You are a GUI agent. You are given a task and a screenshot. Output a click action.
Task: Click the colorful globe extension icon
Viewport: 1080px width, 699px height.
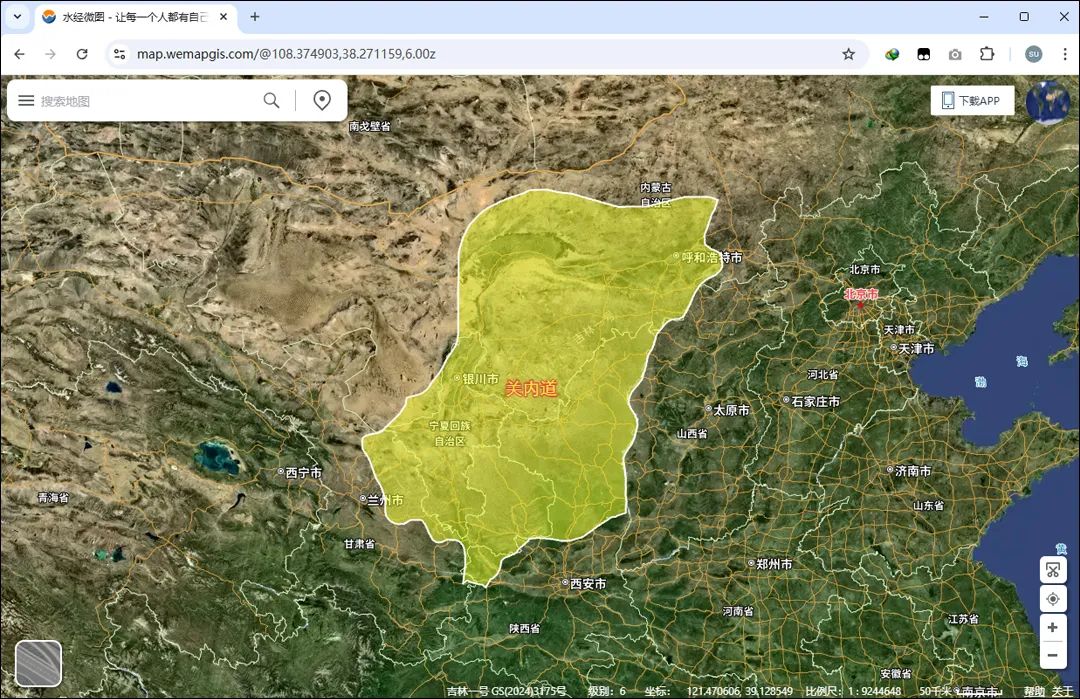[892, 54]
